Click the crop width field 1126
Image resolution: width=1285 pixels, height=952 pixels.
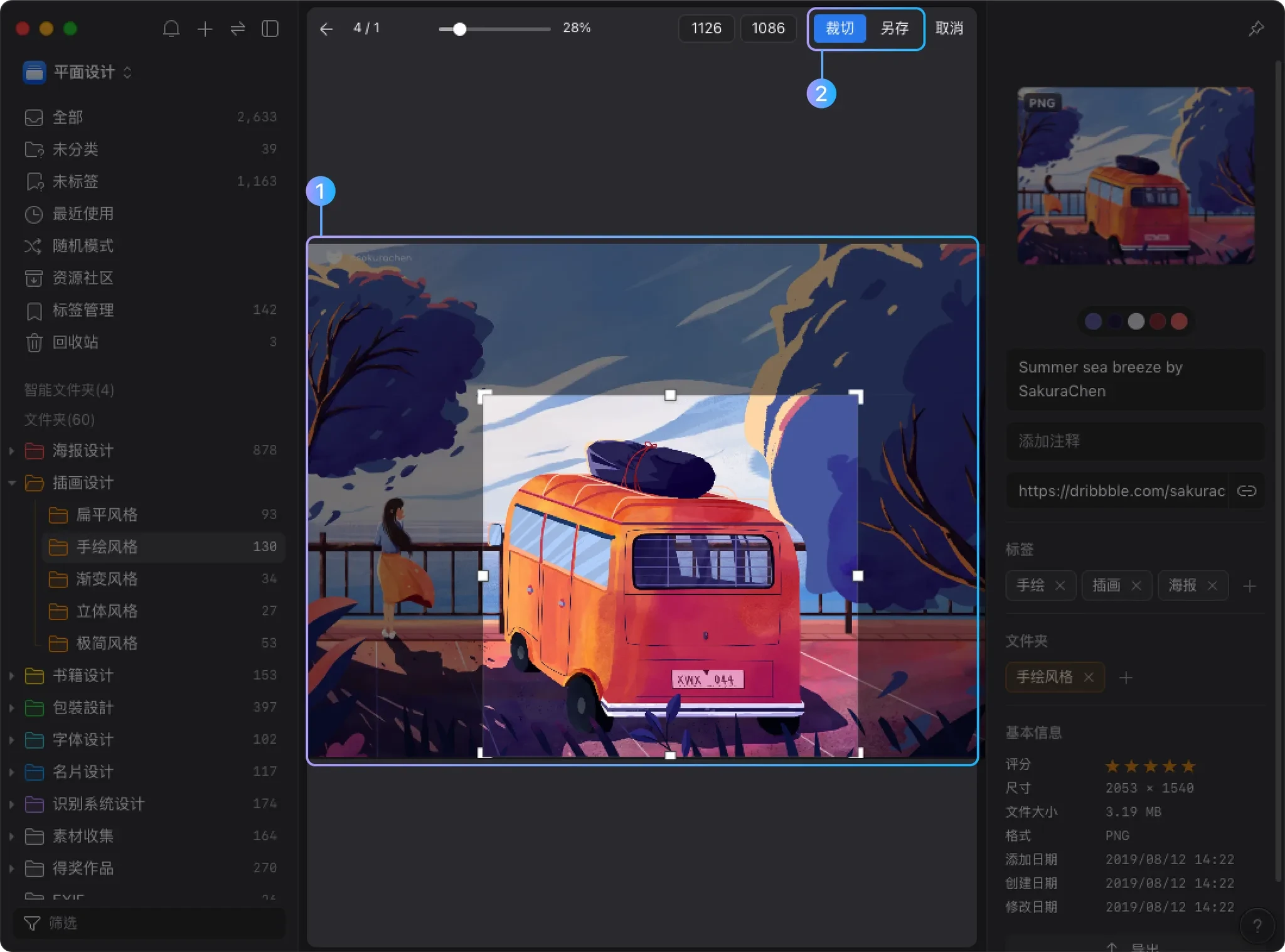(x=706, y=28)
